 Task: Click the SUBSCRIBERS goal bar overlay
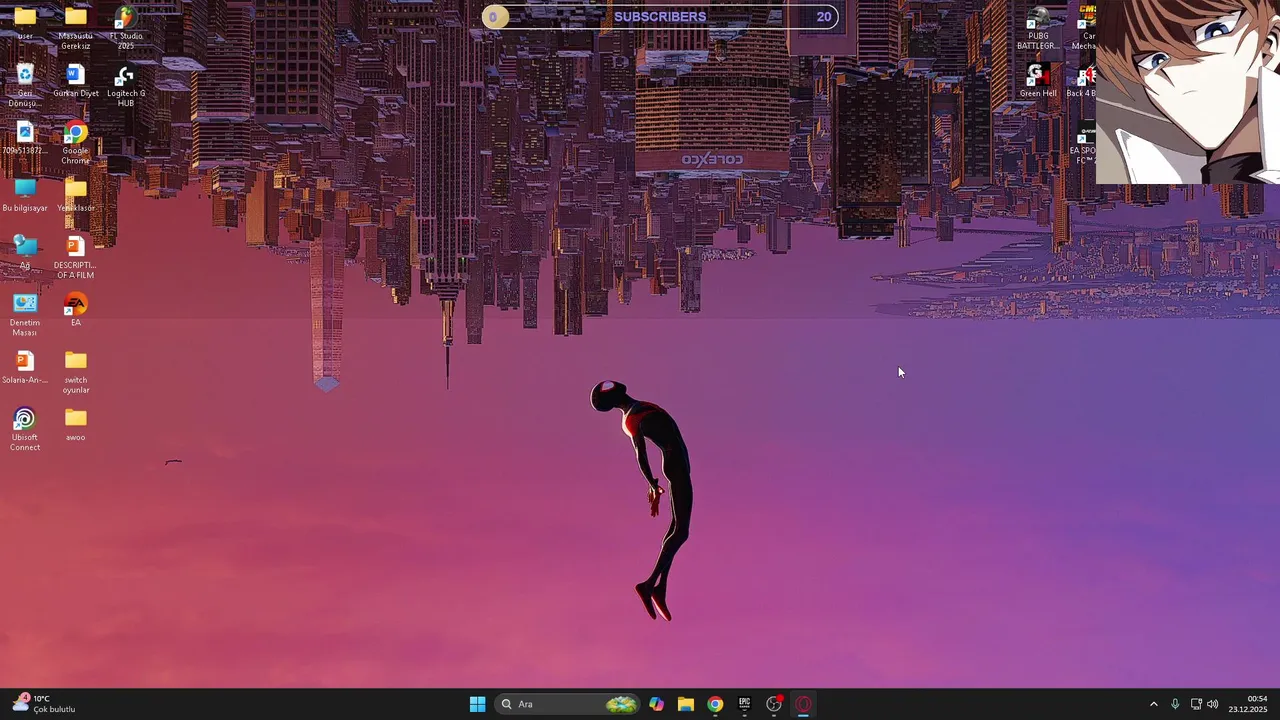pyautogui.click(x=660, y=17)
